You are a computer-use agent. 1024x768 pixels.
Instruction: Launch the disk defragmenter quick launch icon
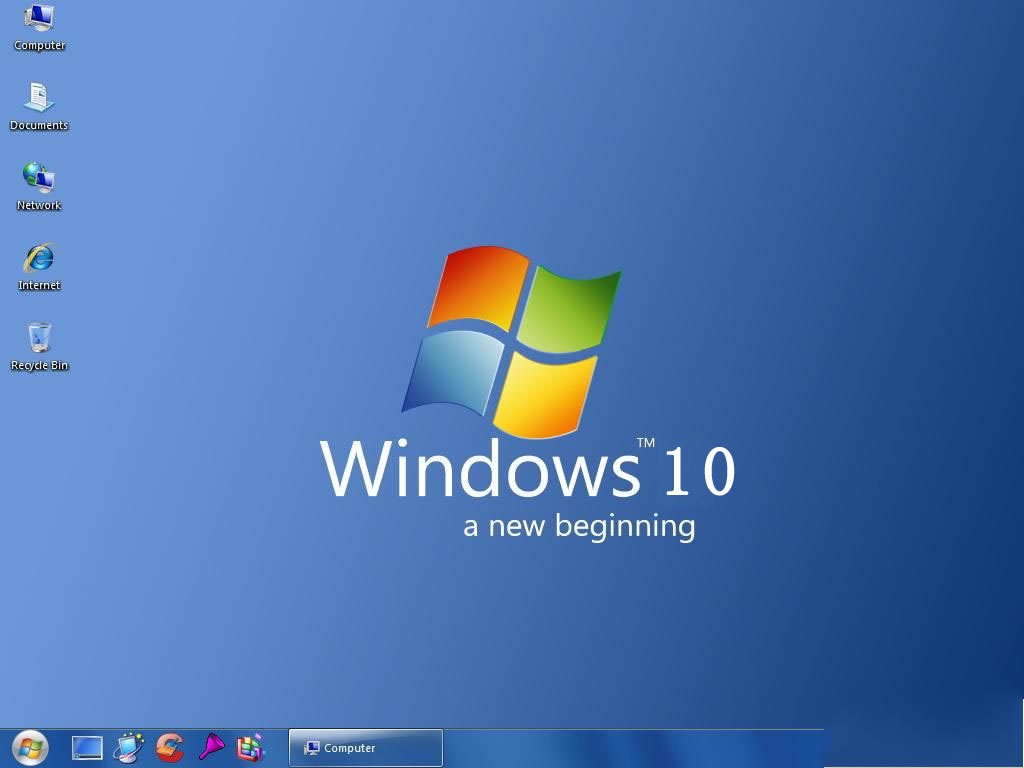pyautogui.click(x=249, y=747)
